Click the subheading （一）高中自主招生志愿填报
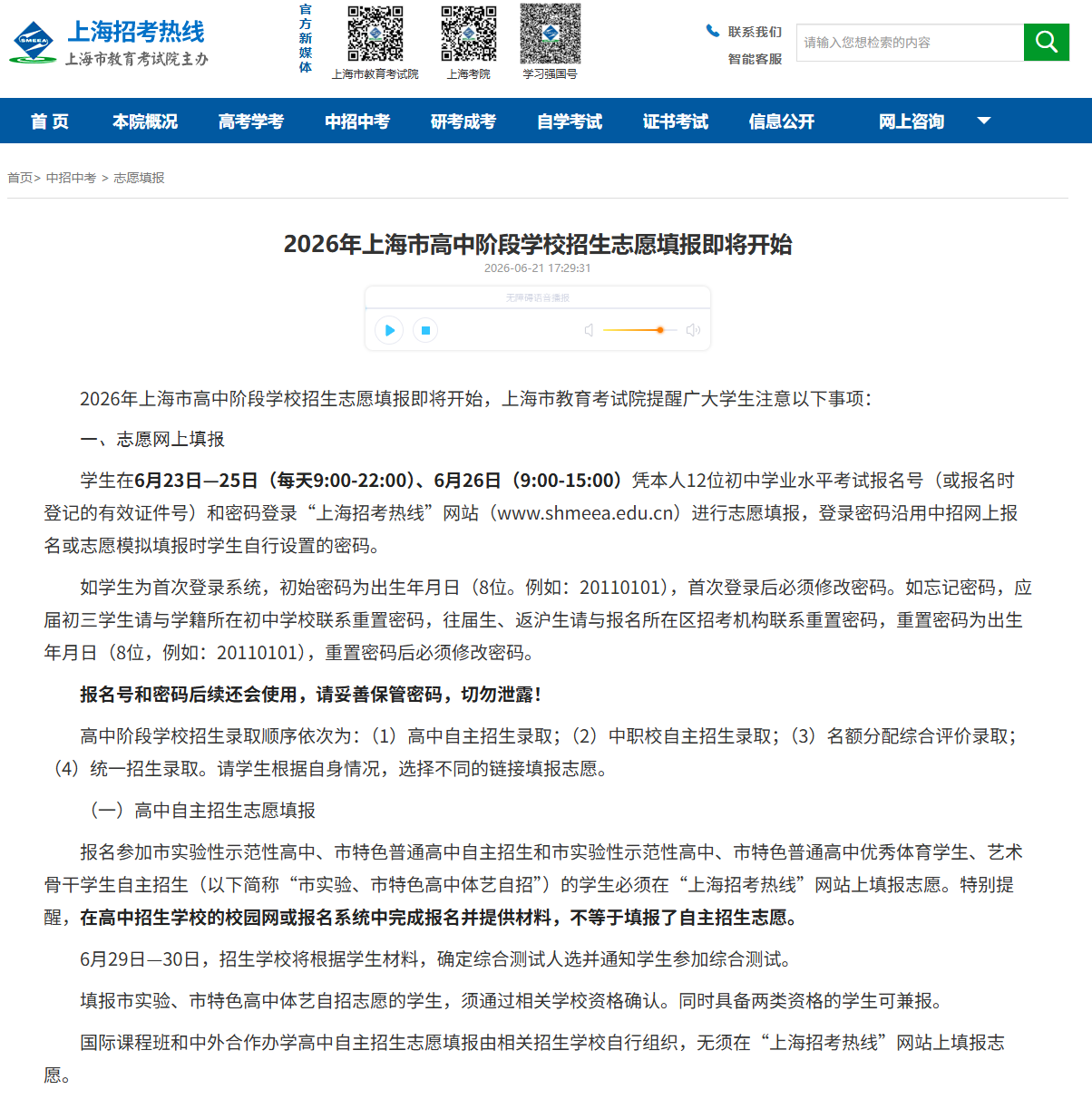This screenshot has height=1099, width=1092. pos(198,811)
